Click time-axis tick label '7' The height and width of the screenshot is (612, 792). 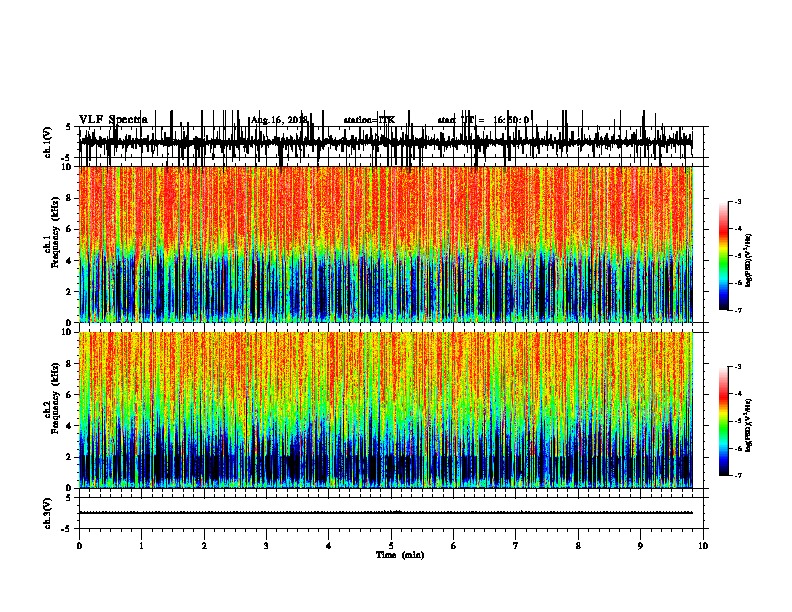[516, 546]
